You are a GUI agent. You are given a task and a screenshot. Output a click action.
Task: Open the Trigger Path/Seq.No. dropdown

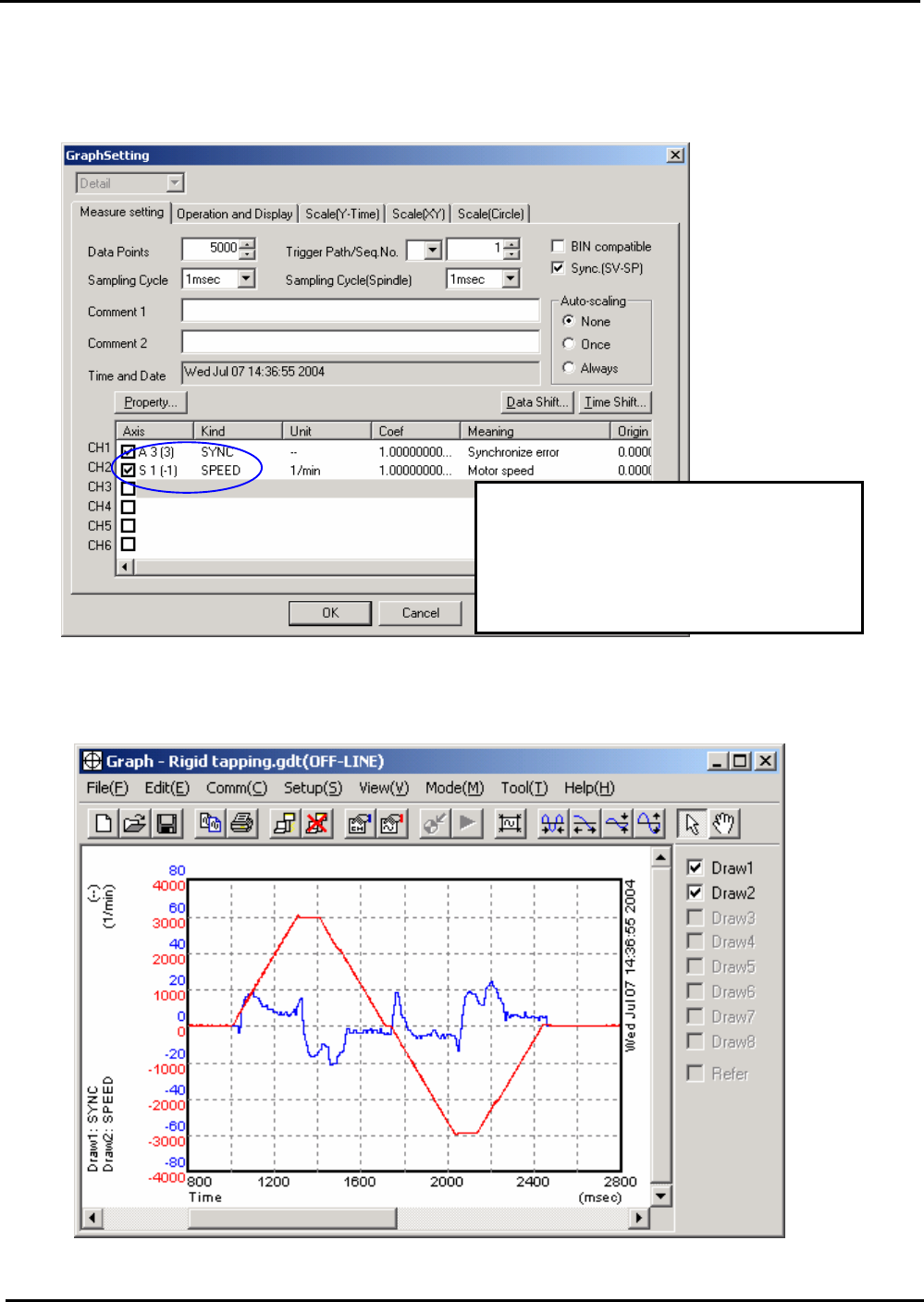[x=433, y=250]
